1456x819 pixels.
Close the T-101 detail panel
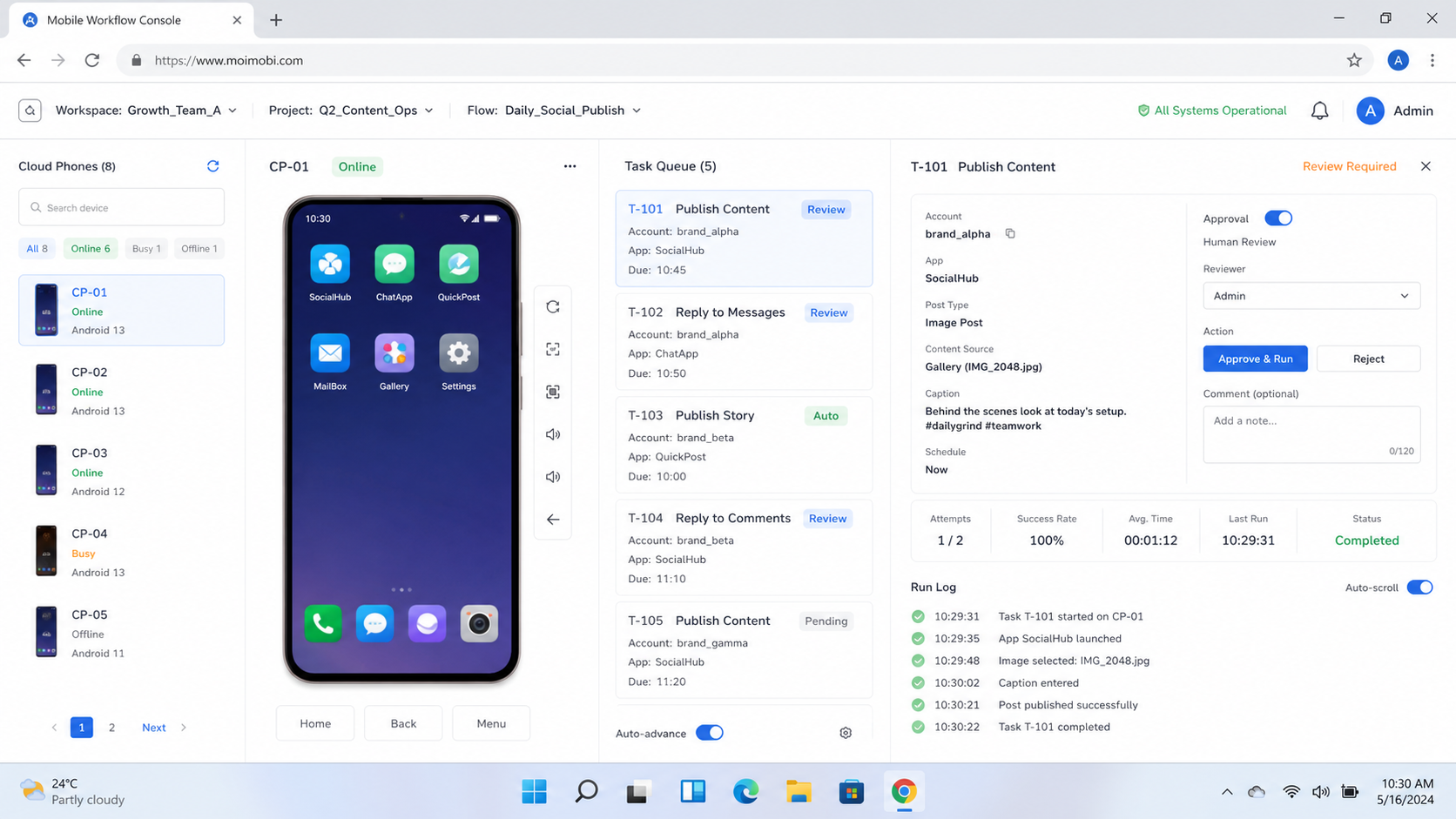[1426, 166]
